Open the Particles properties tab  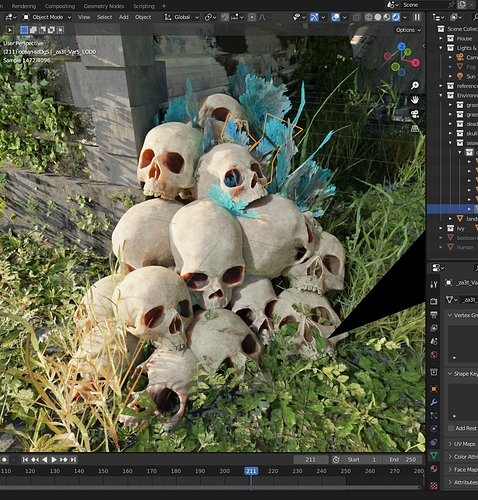coord(434,415)
